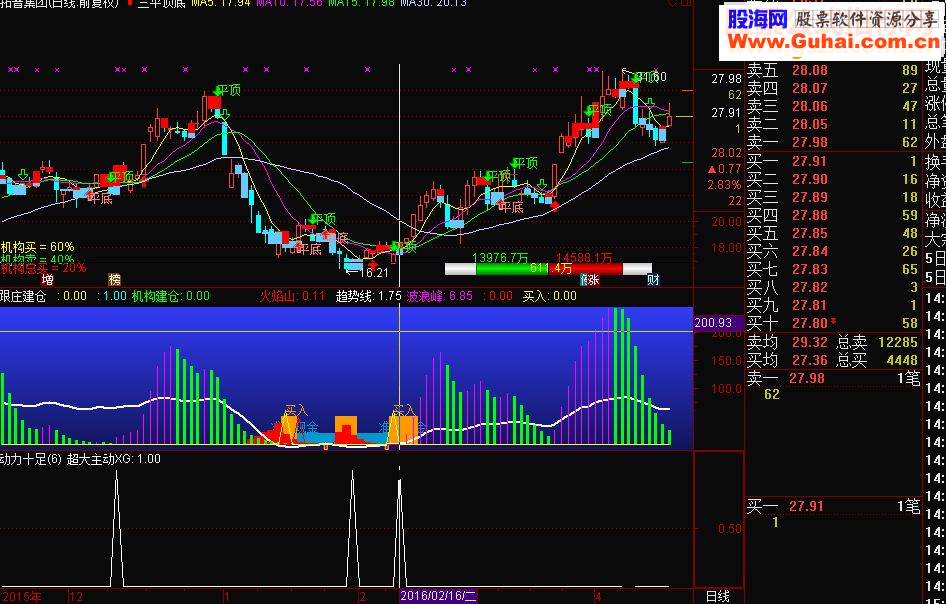Click the 买均 average value 27.36

click(x=810, y=360)
